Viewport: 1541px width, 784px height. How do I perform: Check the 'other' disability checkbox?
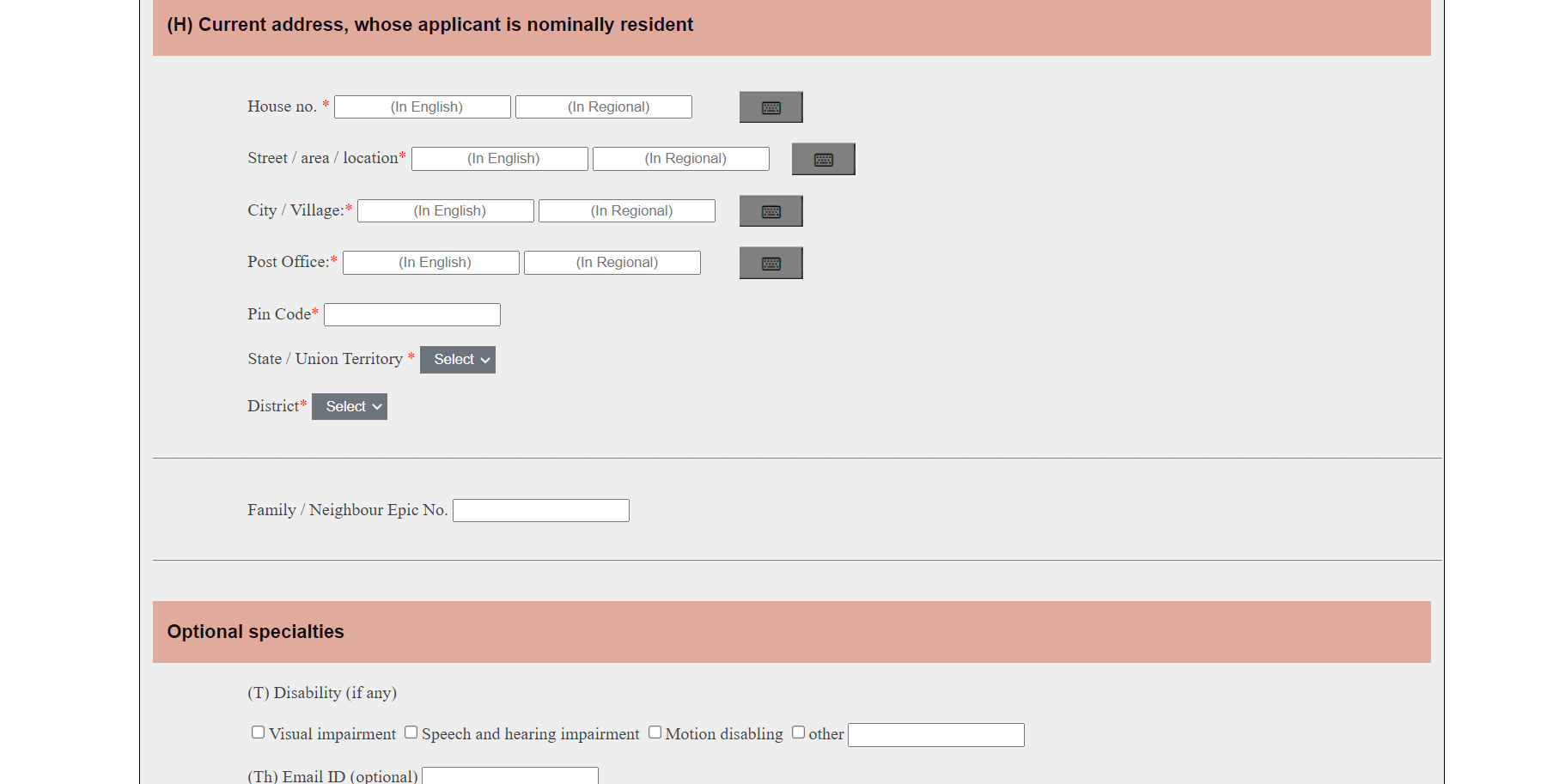point(798,731)
